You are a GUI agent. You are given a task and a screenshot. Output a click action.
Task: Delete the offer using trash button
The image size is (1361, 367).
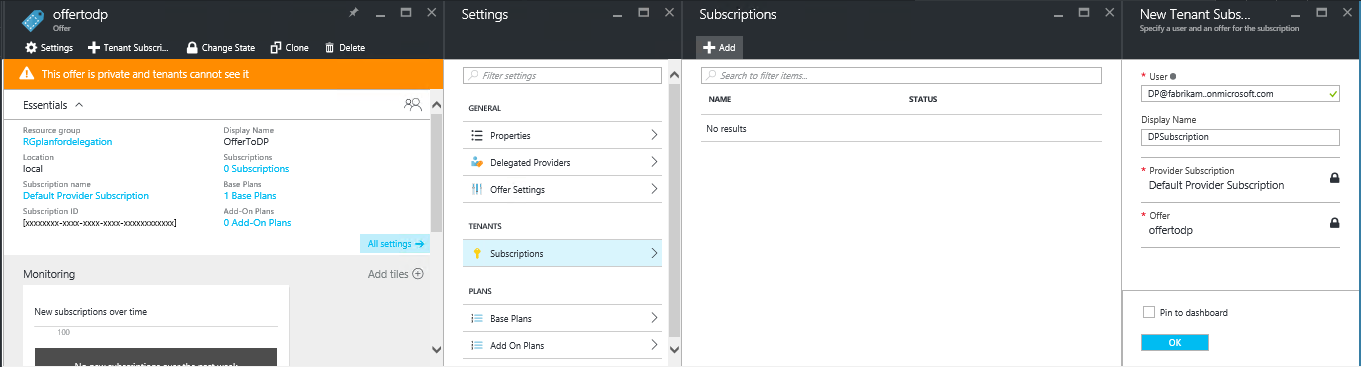click(345, 47)
